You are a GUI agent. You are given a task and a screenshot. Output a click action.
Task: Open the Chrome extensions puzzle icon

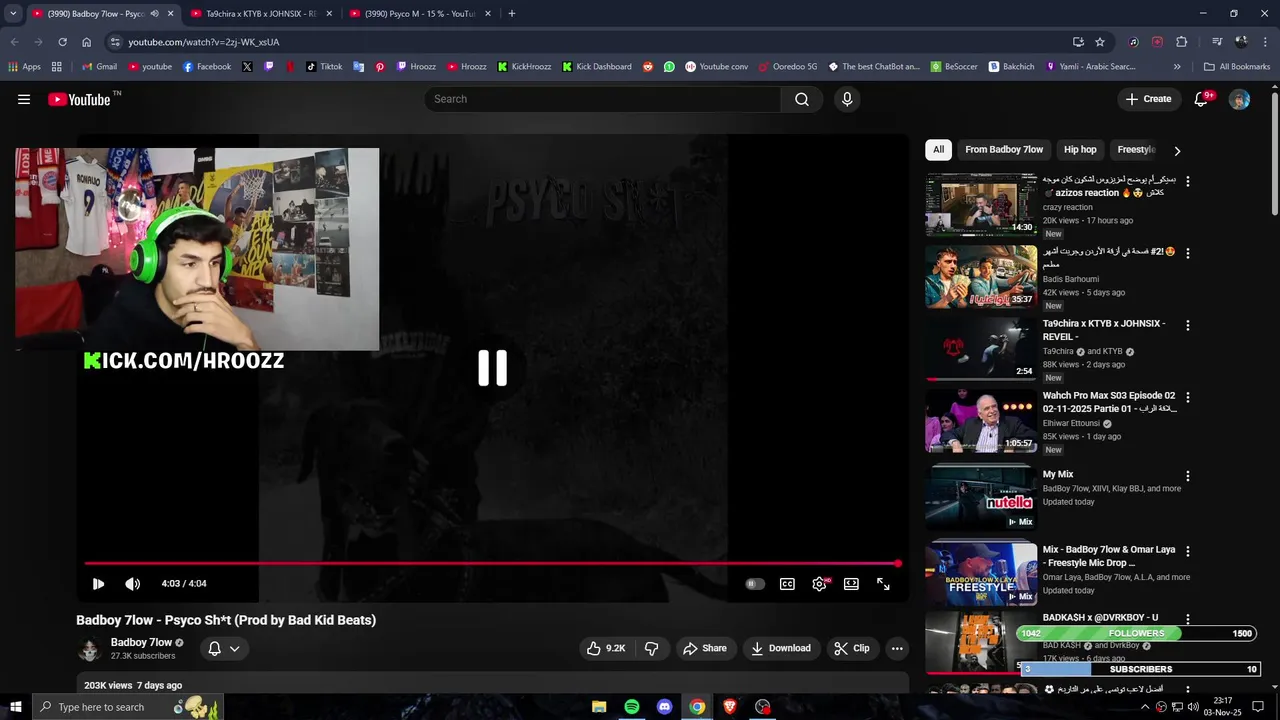pos(1182,42)
